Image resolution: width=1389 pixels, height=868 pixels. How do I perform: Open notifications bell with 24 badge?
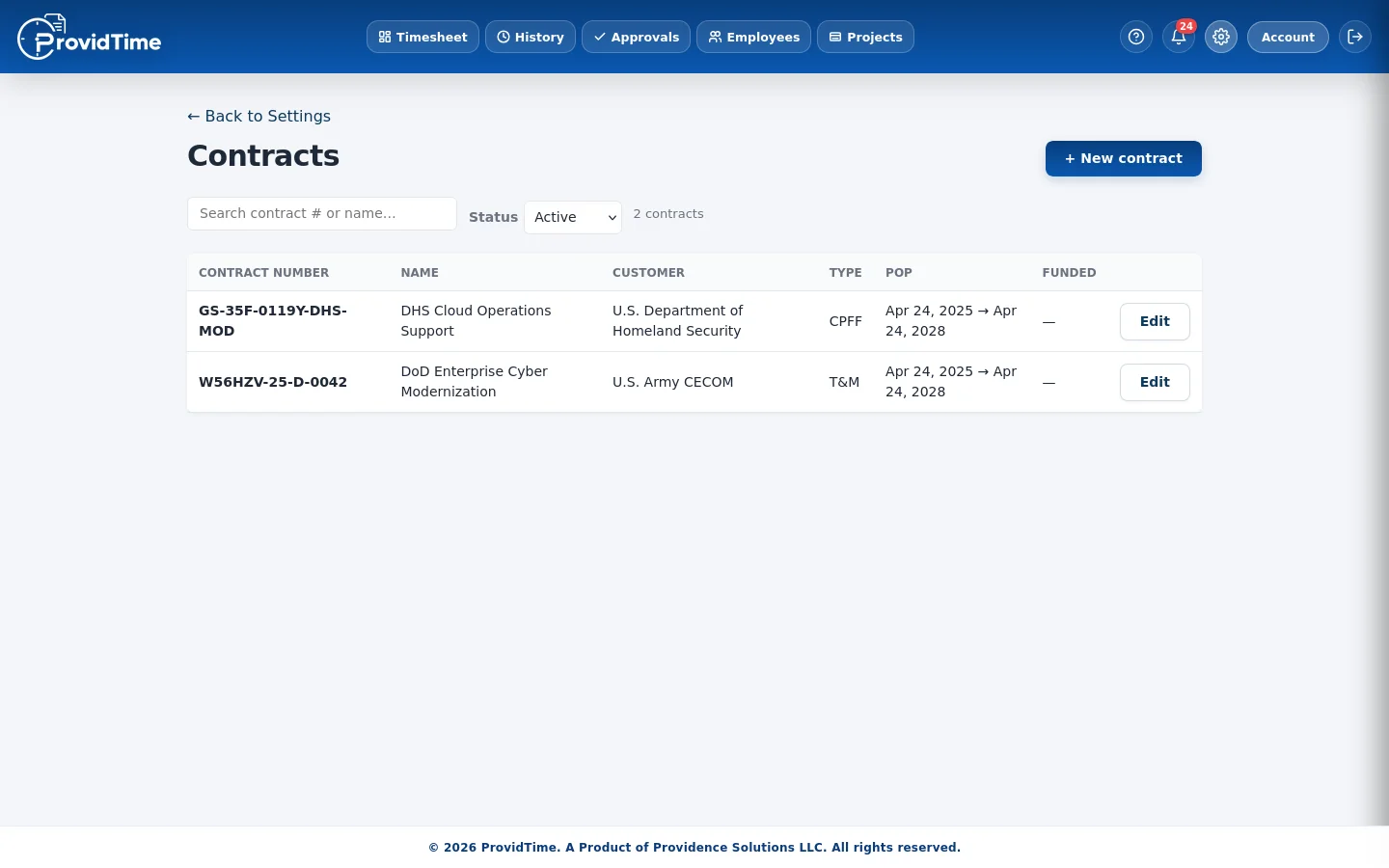click(1179, 37)
